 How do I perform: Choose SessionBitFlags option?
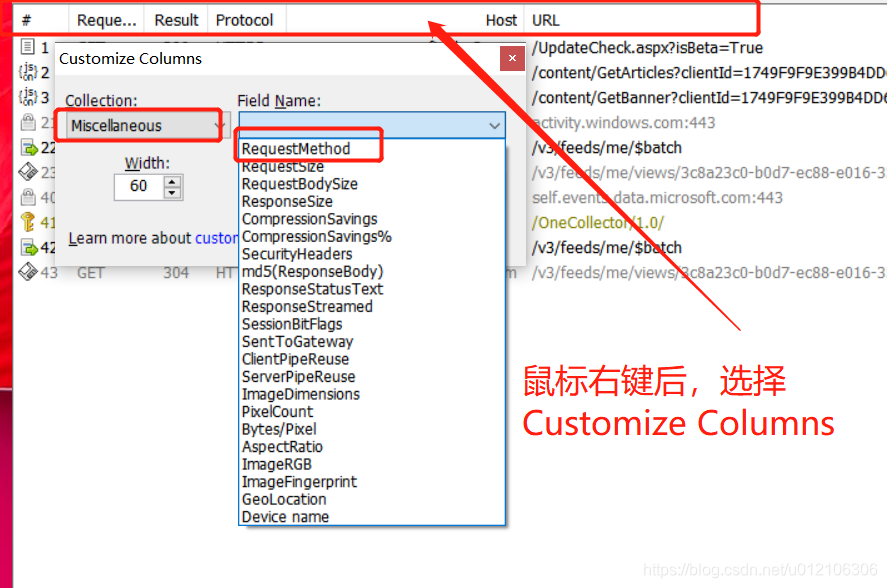[x=292, y=324]
